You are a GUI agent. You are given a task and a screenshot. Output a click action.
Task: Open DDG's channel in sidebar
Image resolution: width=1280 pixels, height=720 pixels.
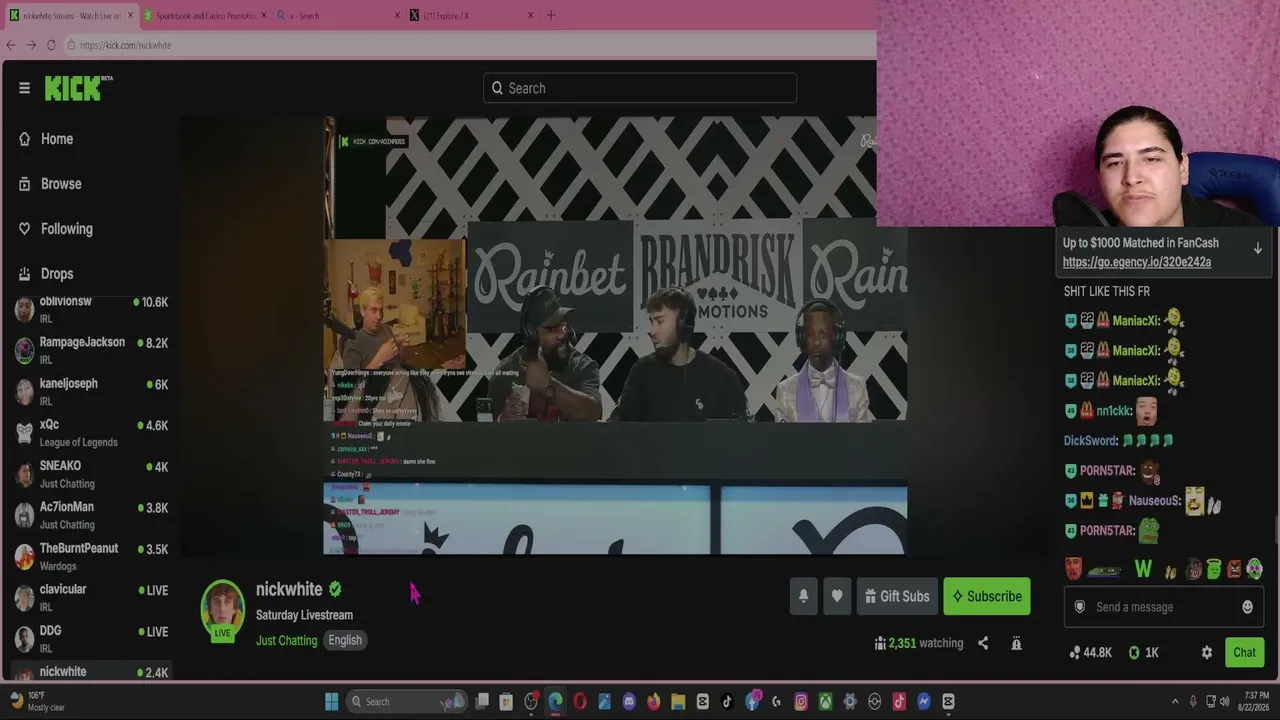[92, 638]
